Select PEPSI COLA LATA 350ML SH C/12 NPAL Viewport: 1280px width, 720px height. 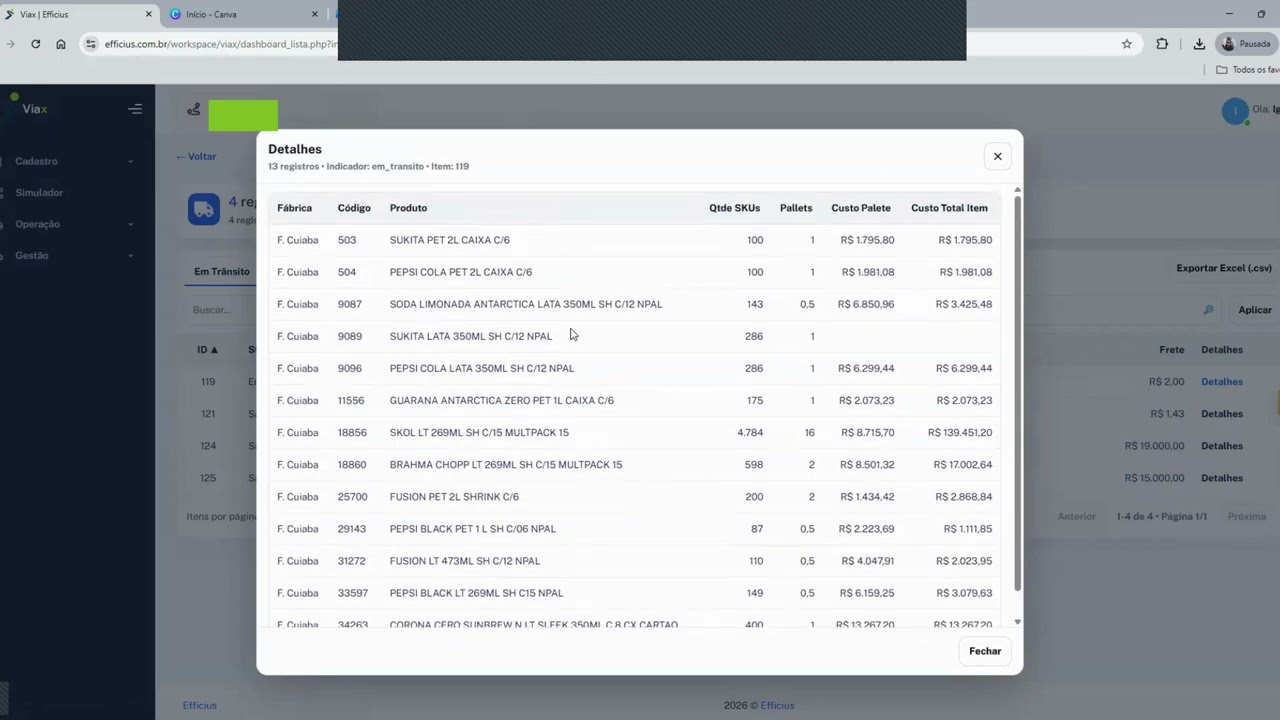482,368
